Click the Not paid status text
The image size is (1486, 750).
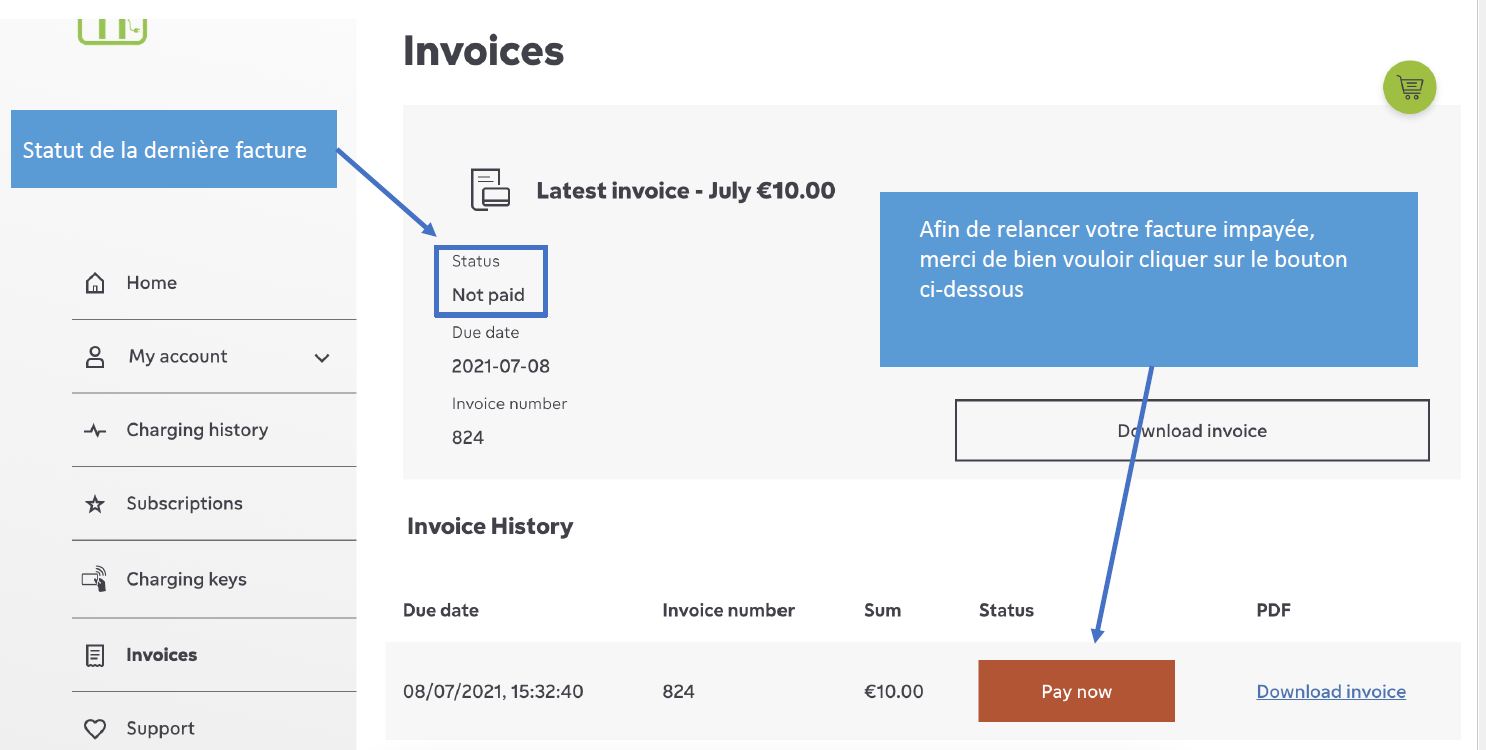click(488, 295)
